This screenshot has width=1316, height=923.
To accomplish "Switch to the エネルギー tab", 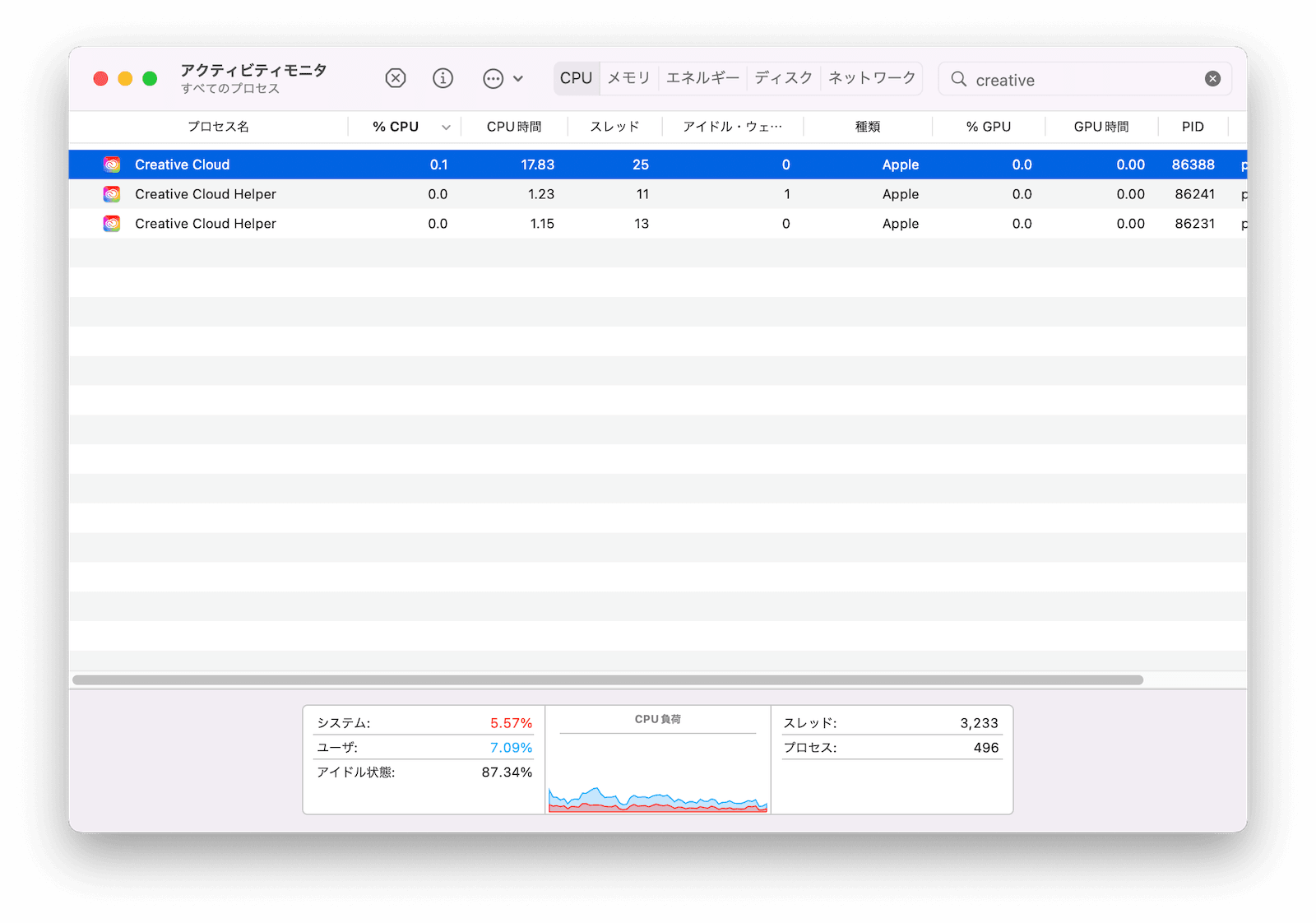I will (x=702, y=78).
